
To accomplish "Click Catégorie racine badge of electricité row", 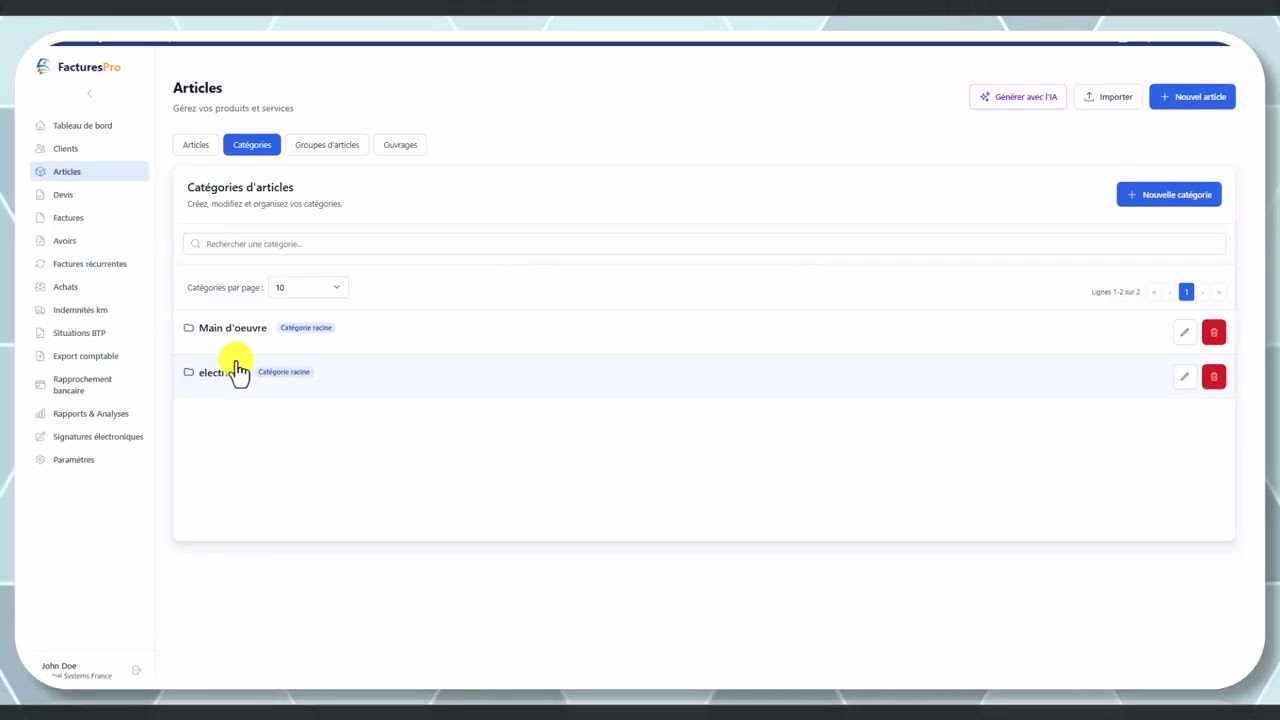I will 284,372.
